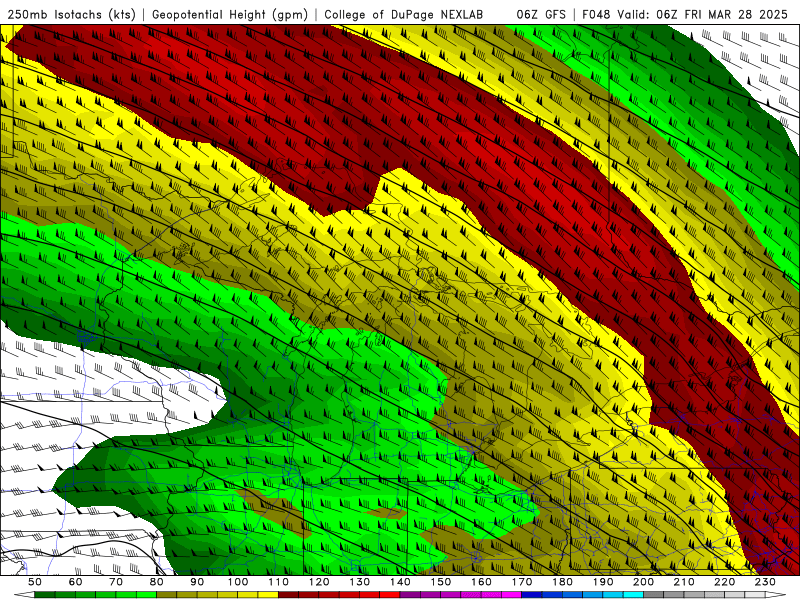Click the 'Geopotential Height (gpm)' header label
This screenshot has width=800, height=600.
pyautogui.click(x=230, y=15)
